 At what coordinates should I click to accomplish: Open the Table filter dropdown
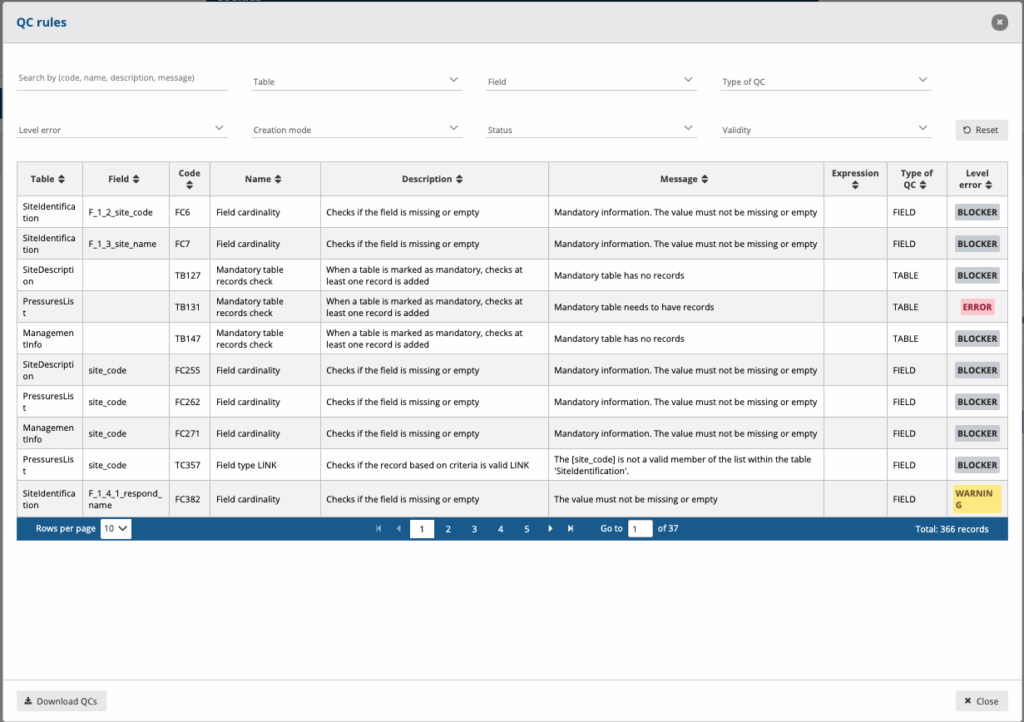click(x=356, y=81)
